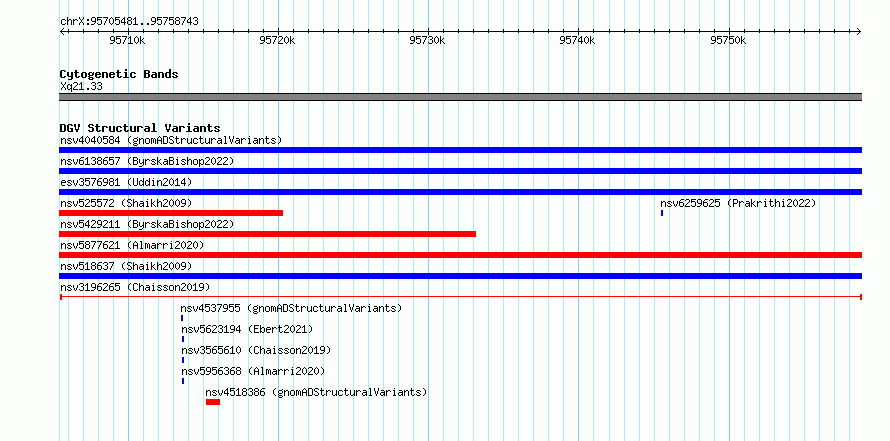Click the nsv5429211 red variant bar
Screen dimensions: 890x441
coord(267,234)
